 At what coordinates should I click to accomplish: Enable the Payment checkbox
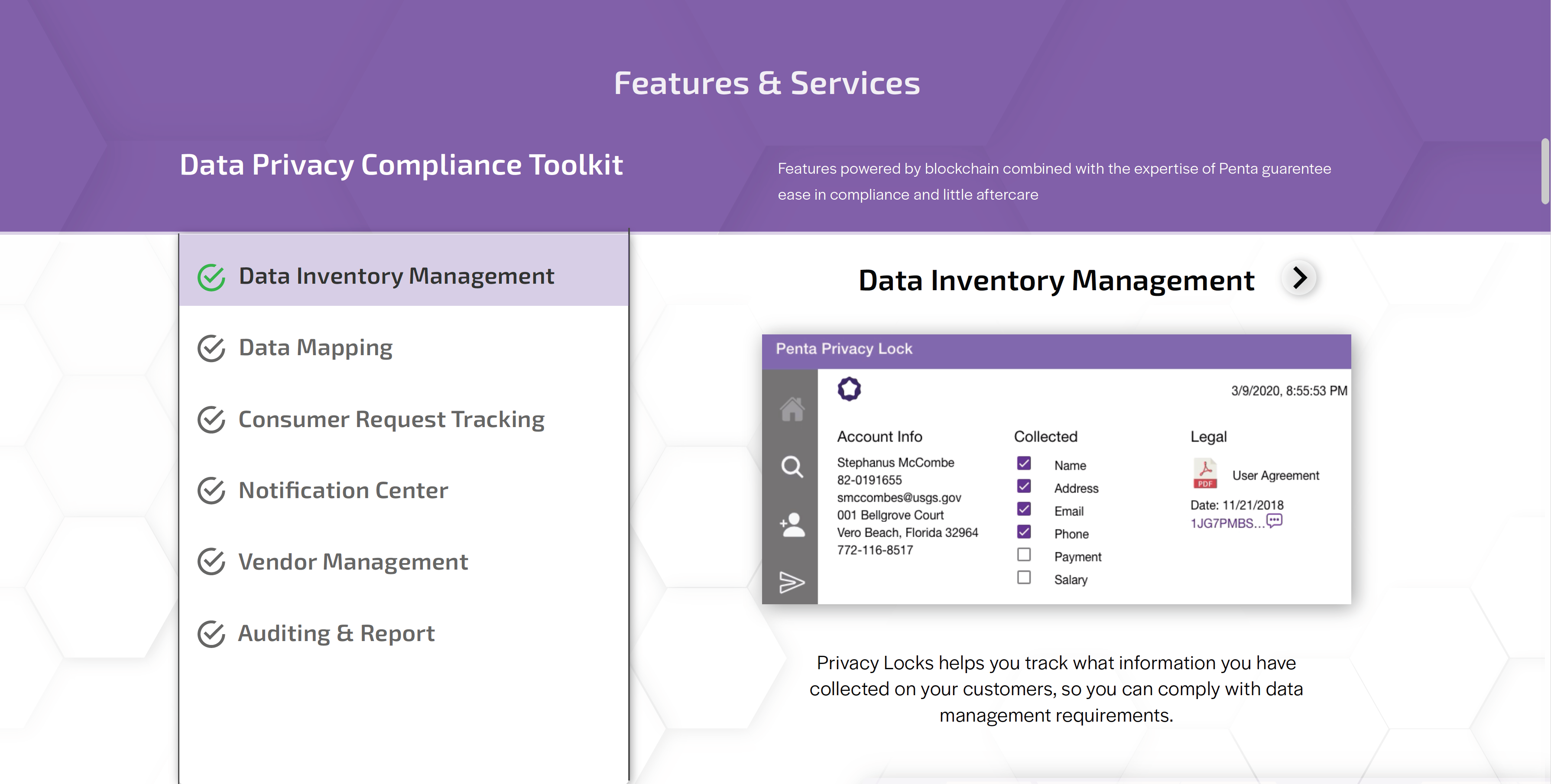(x=1024, y=554)
